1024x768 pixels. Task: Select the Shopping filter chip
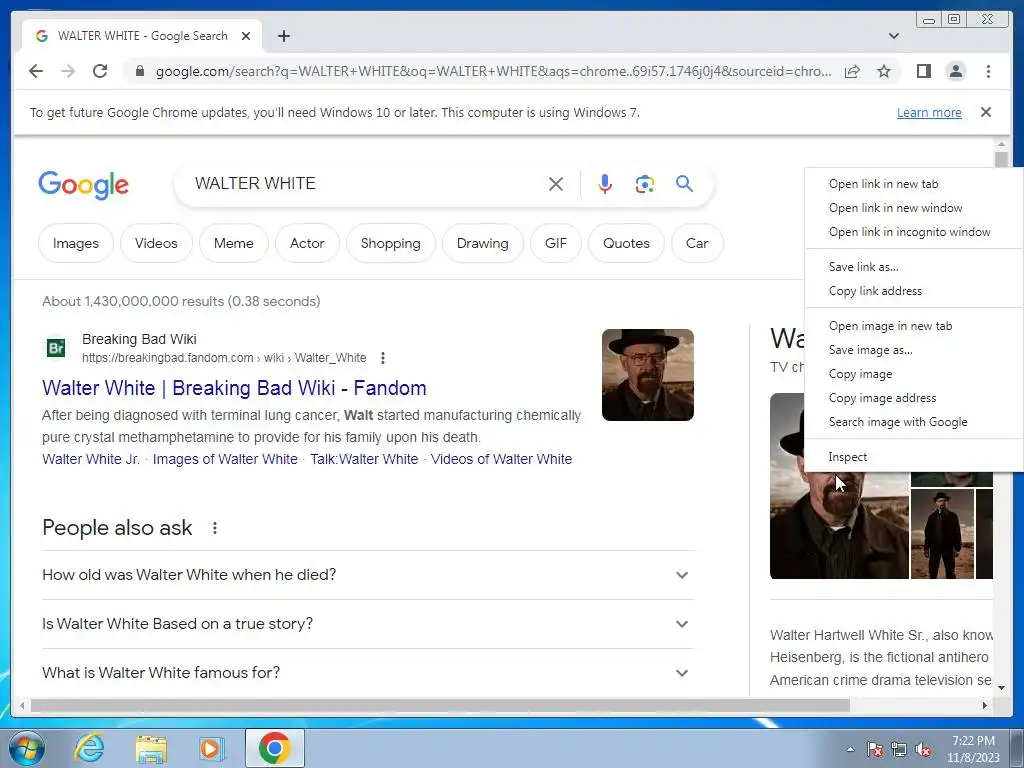point(391,244)
